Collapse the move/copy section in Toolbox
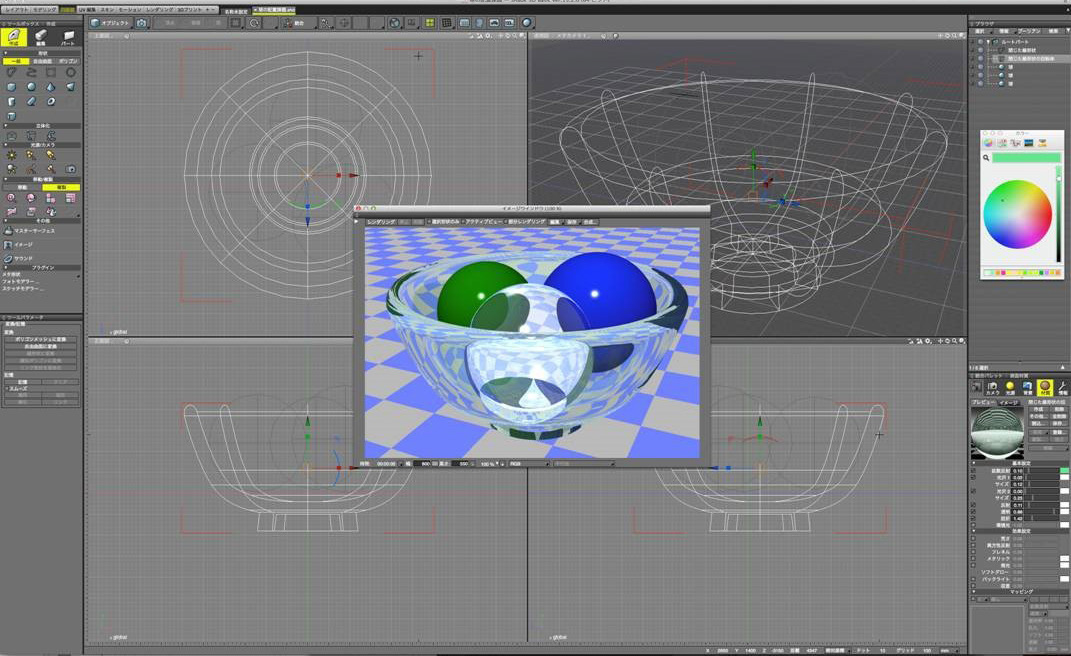The height and width of the screenshot is (656, 1071). coord(5,179)
